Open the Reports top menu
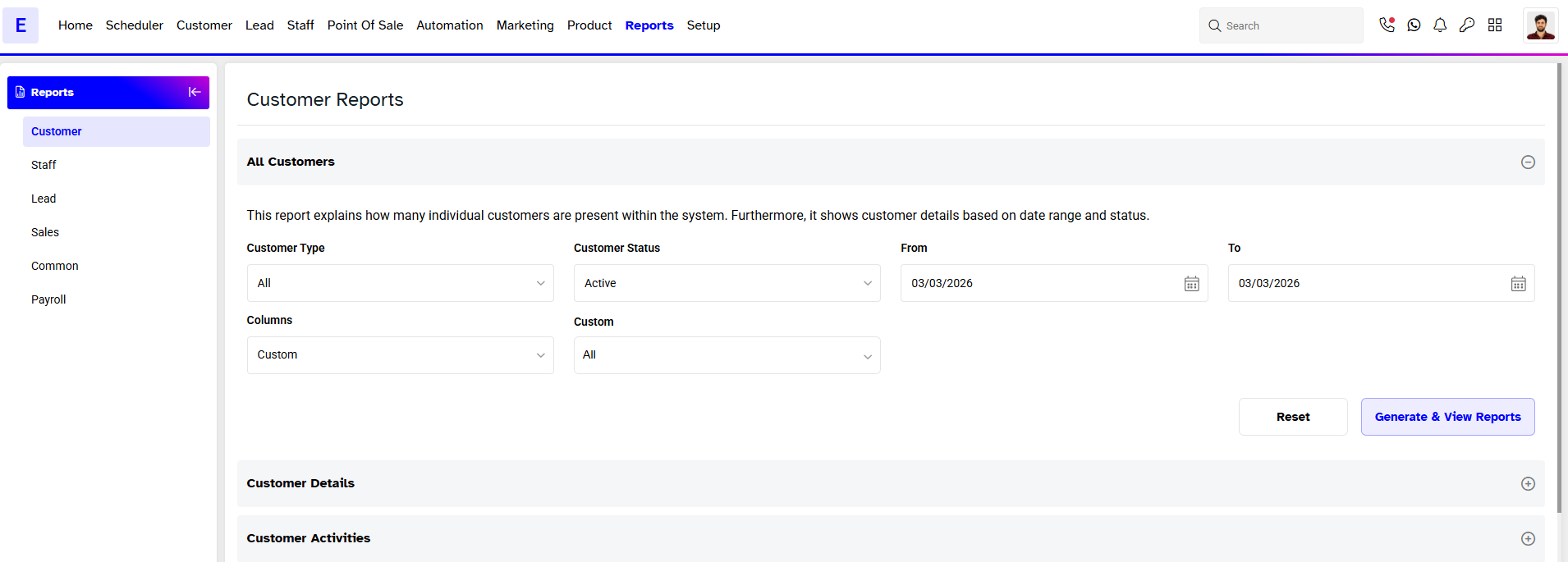 (x=649, y=25)
